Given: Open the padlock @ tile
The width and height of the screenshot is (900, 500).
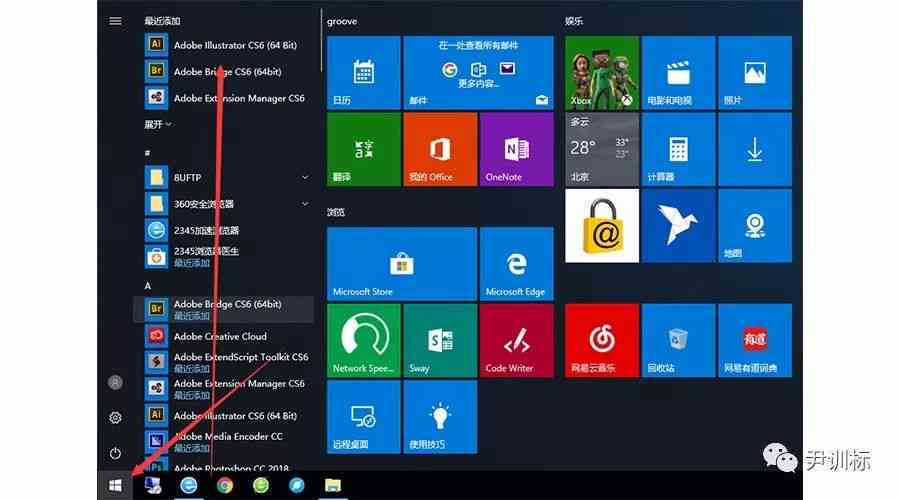Looking at the screenshot, I should pyautogui.click(x=602, y=226).
